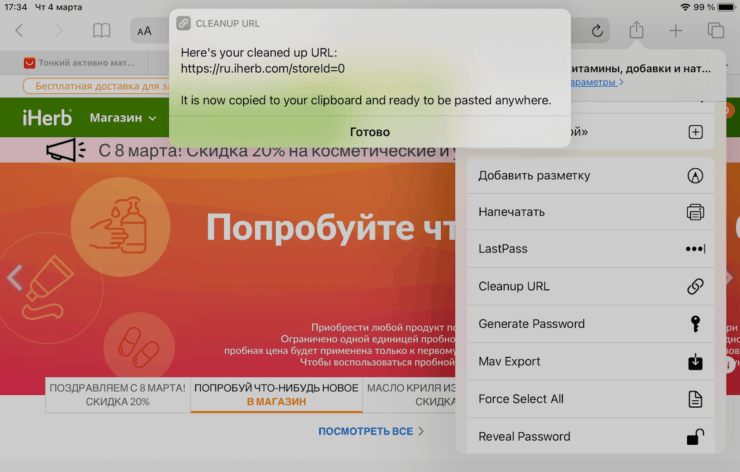The image size is (740, 472).
Task: Run the Force Select All shortcut
Action: (590, 399)
